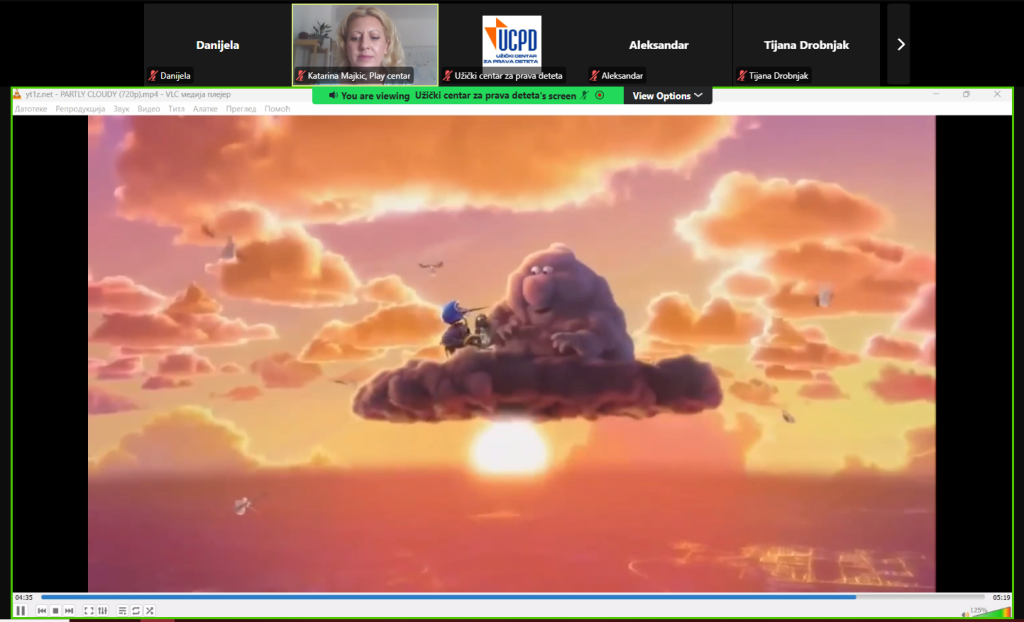1024x622 pixels.
Task: Open the Видео menu in VLC
Action: pos(149,109)
